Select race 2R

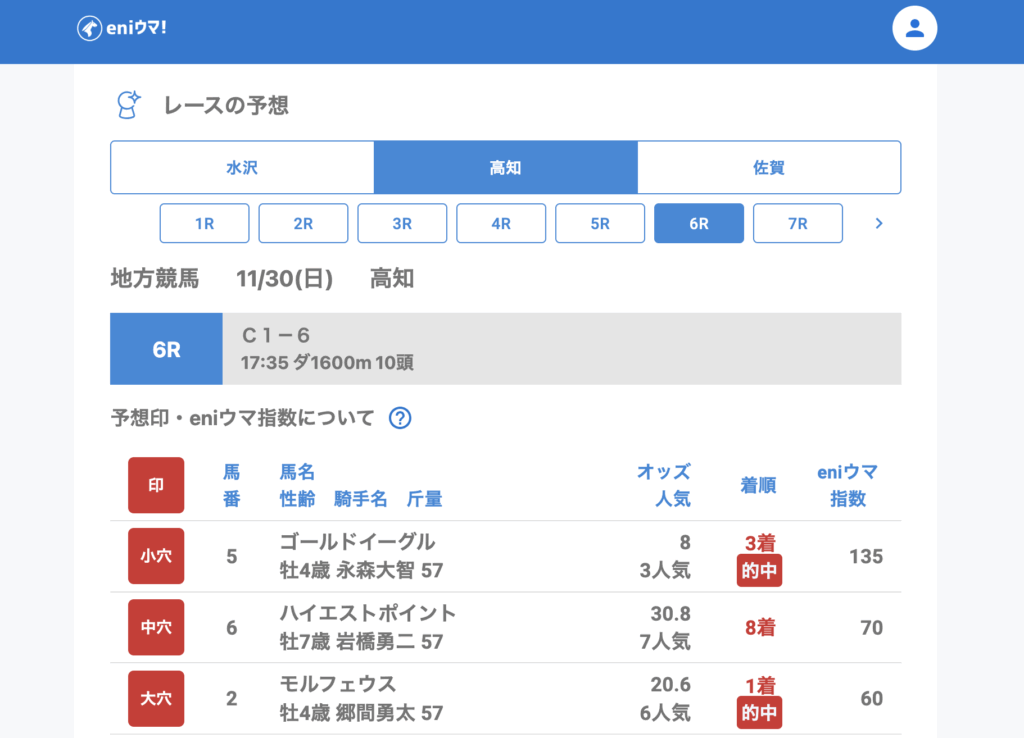click(303, 223)
